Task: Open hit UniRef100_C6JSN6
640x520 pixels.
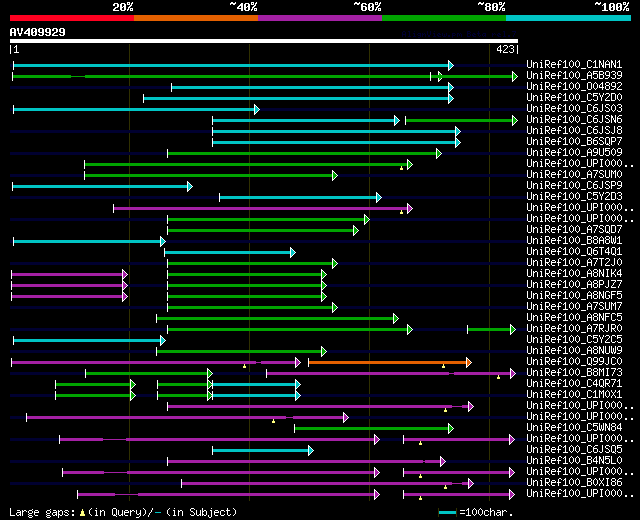Action: (574, 119)
